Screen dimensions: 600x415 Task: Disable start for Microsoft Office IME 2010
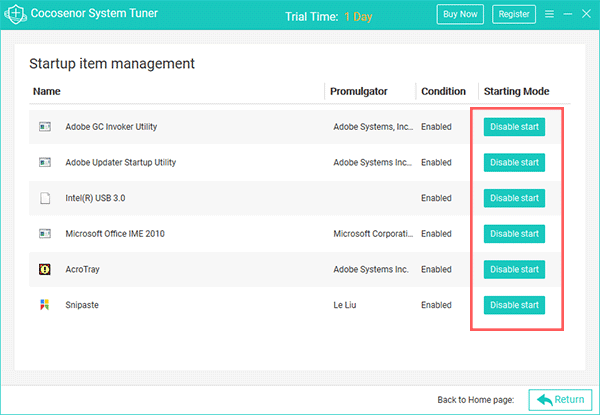pyautogui.click(x=514, y=233)
